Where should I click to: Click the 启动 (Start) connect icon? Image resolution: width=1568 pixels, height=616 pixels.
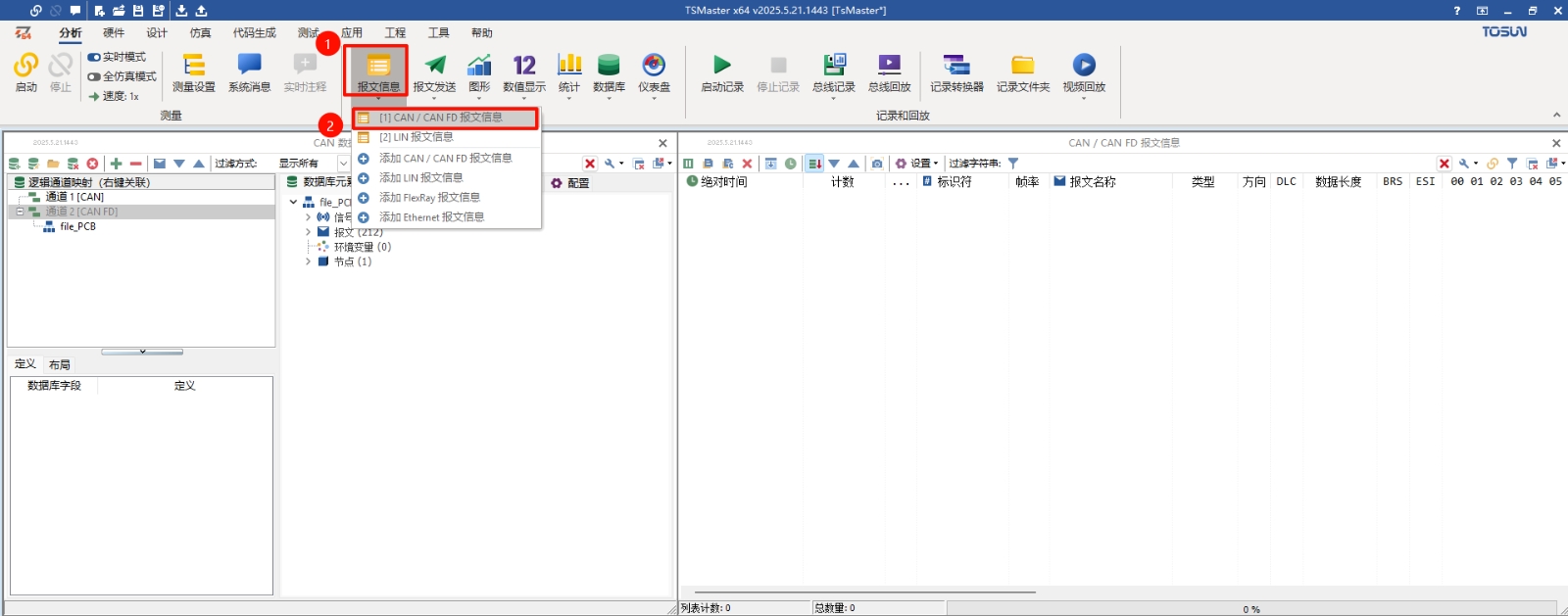pos(25,71)
